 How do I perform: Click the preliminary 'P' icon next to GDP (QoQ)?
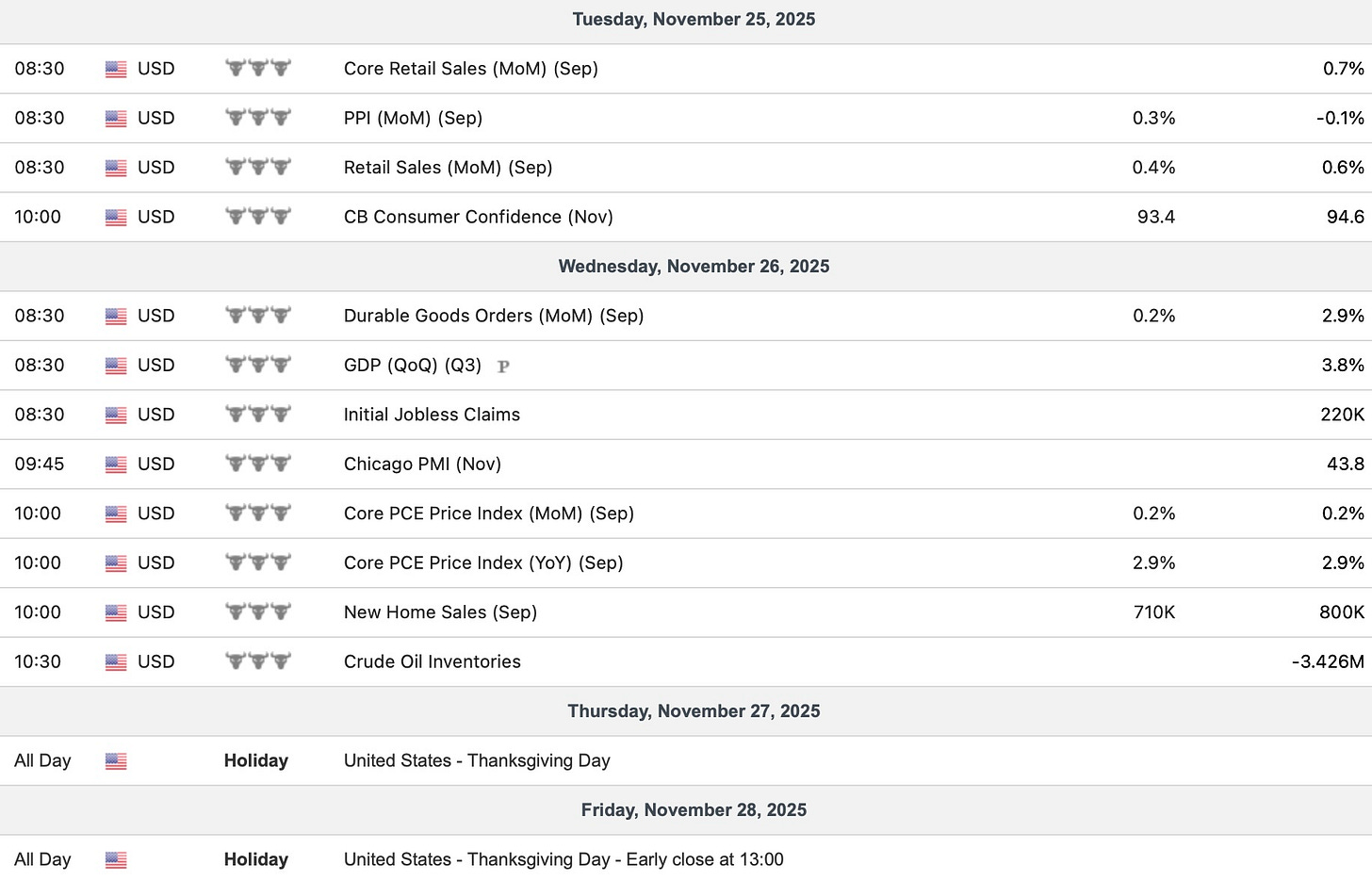503,366
